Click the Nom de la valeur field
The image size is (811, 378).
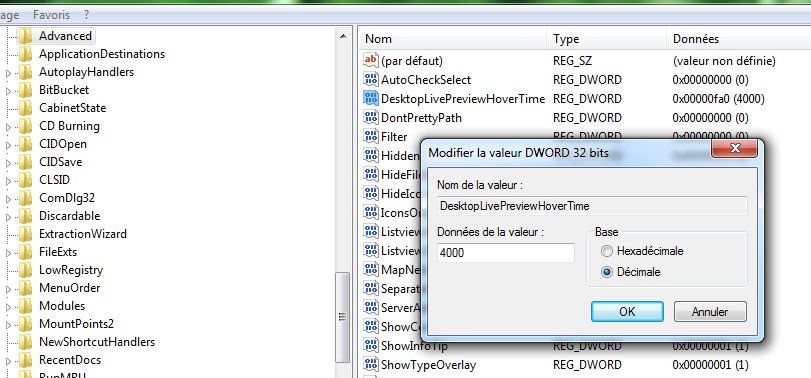[592, 206]
